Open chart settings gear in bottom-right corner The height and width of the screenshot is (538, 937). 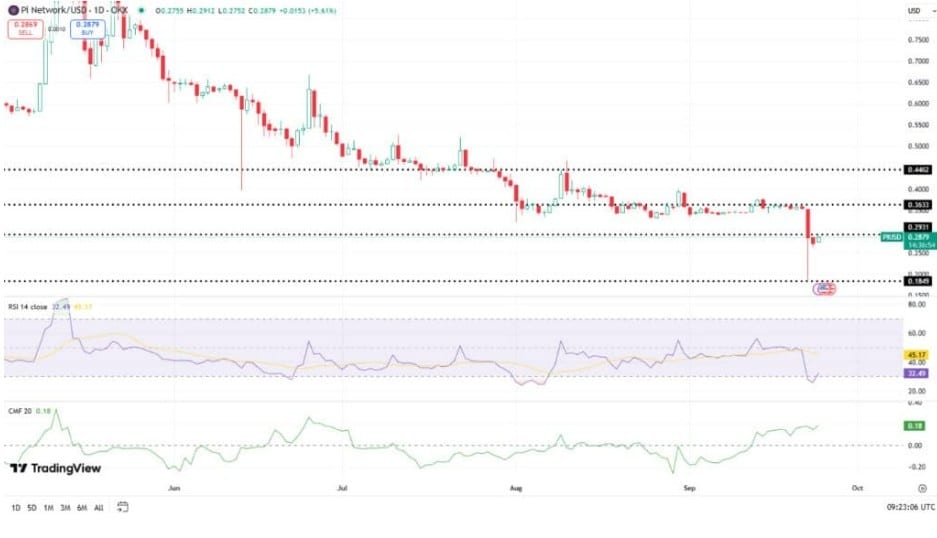pos(922,488)
